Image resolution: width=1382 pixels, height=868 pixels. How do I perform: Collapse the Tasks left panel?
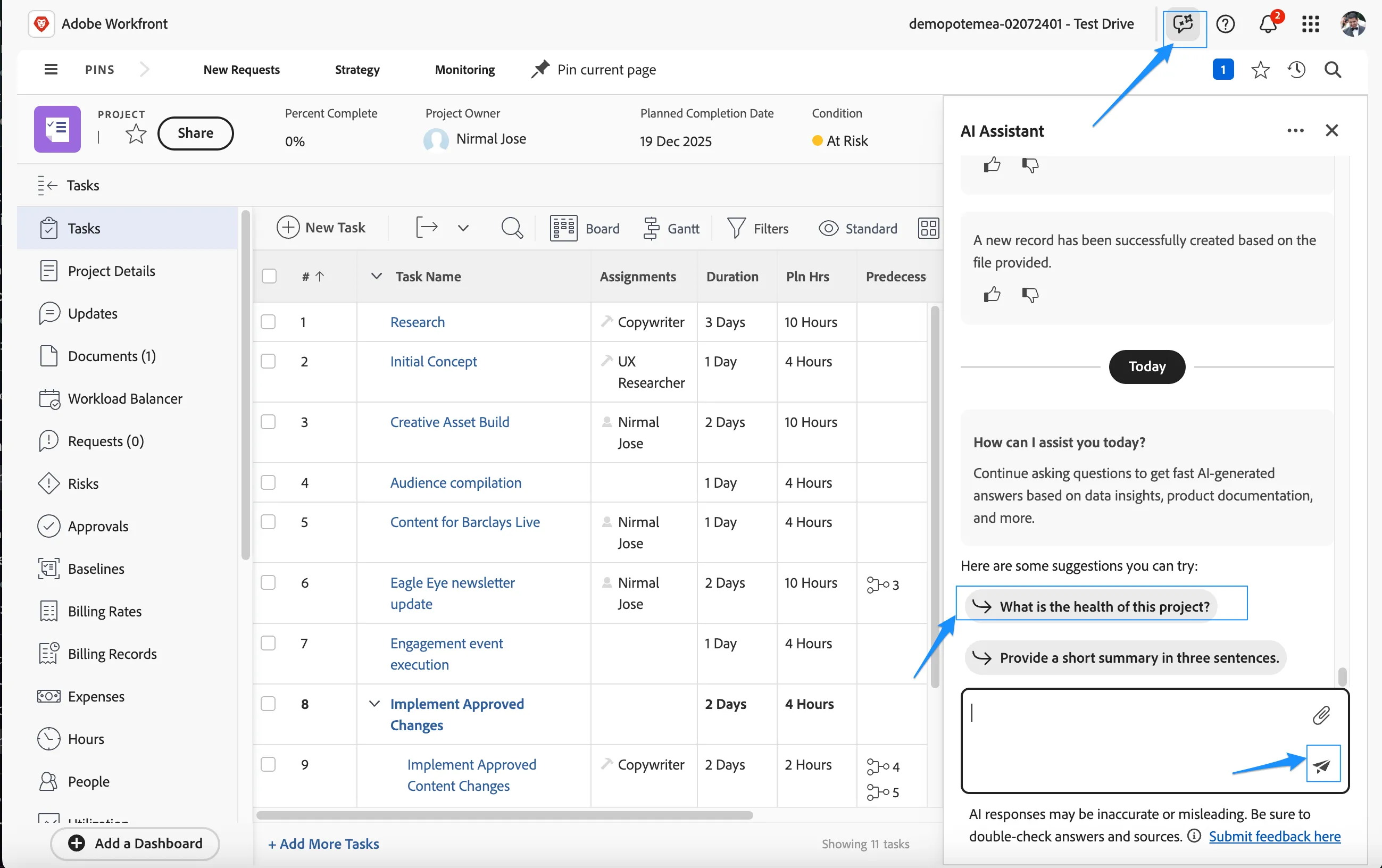48,185
